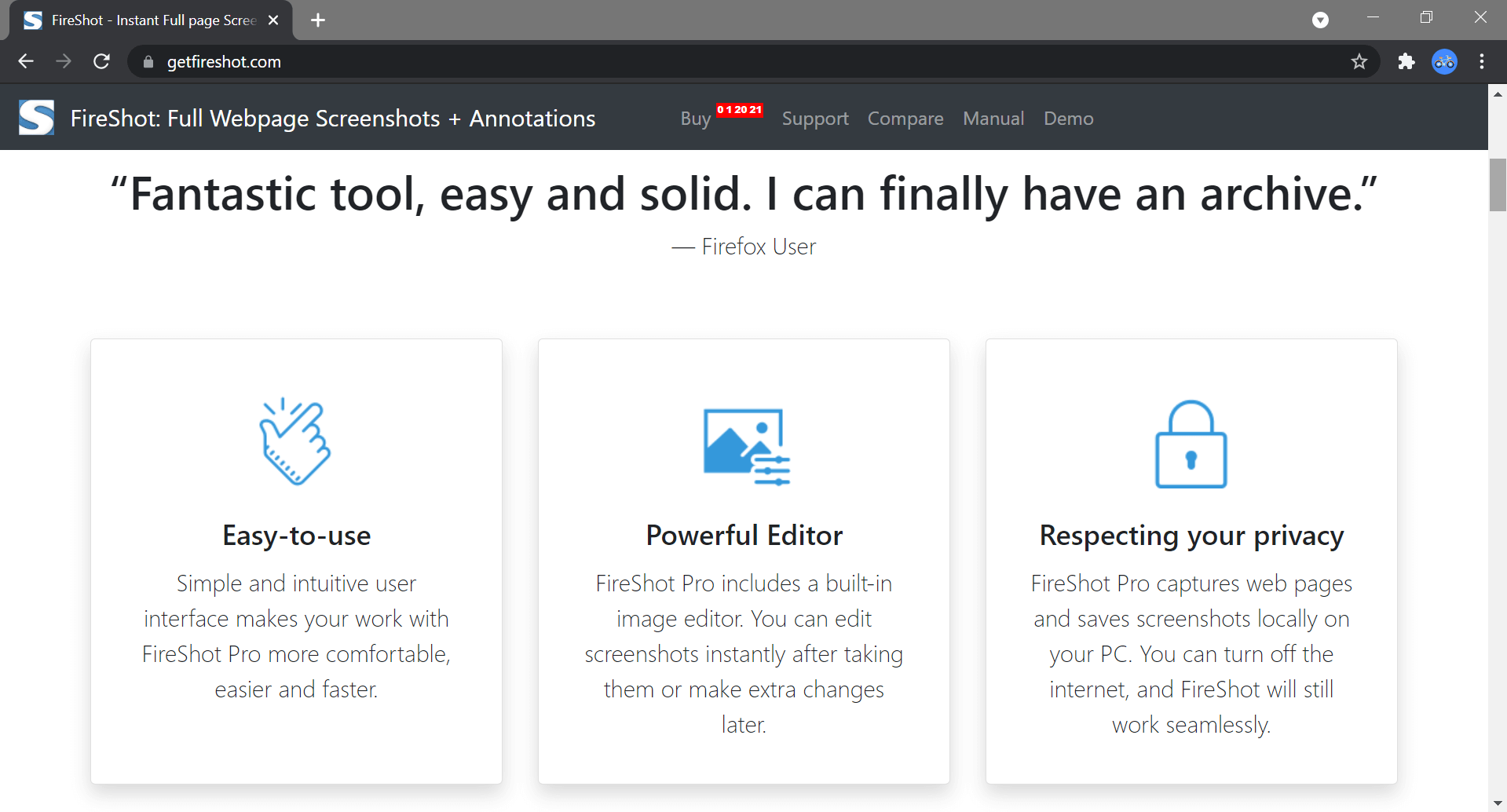Minimize the Chrome window
This screenshot has height=812, width=1507.
(x=1373, y=17)
